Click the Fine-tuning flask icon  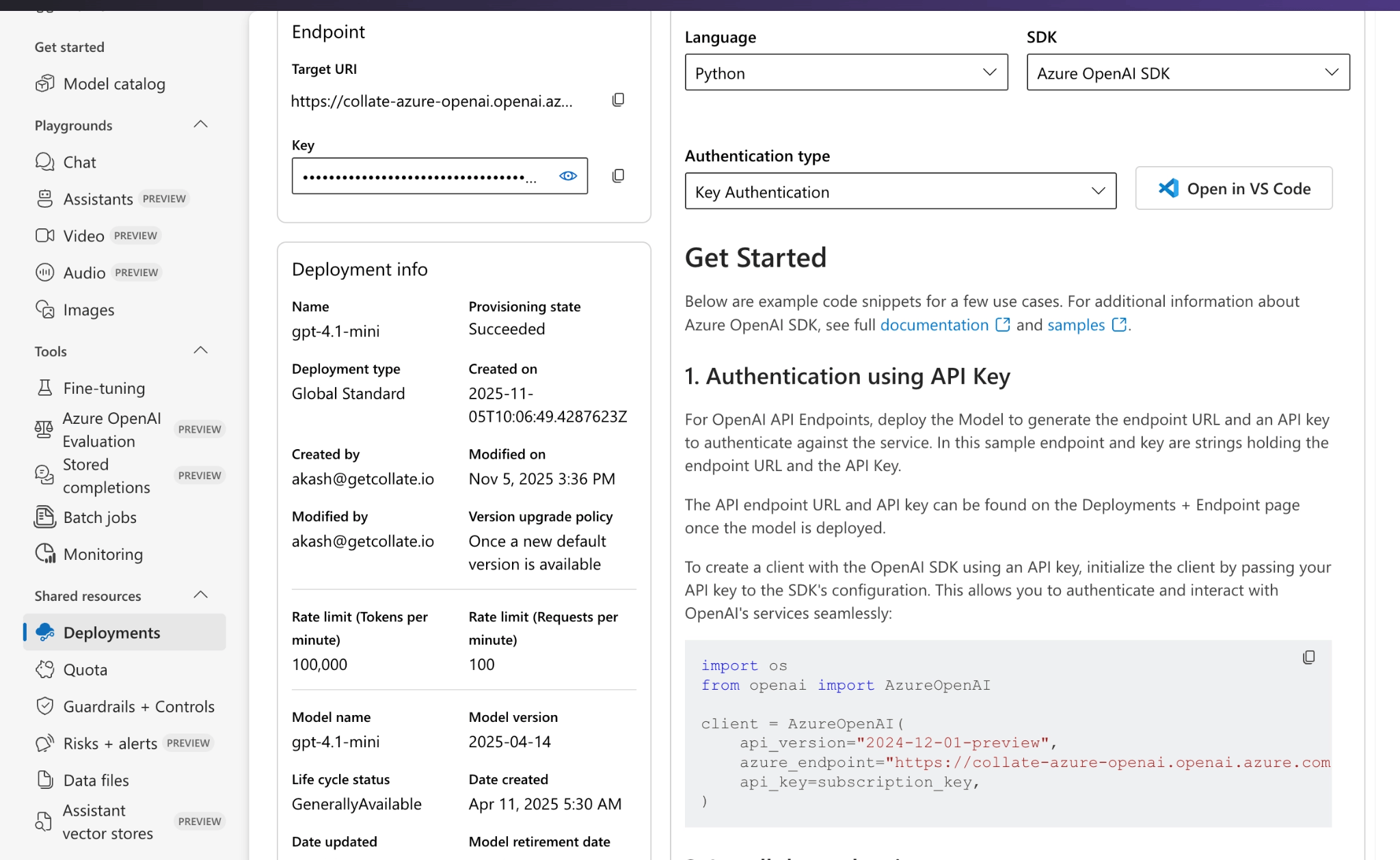coord(45,388)
